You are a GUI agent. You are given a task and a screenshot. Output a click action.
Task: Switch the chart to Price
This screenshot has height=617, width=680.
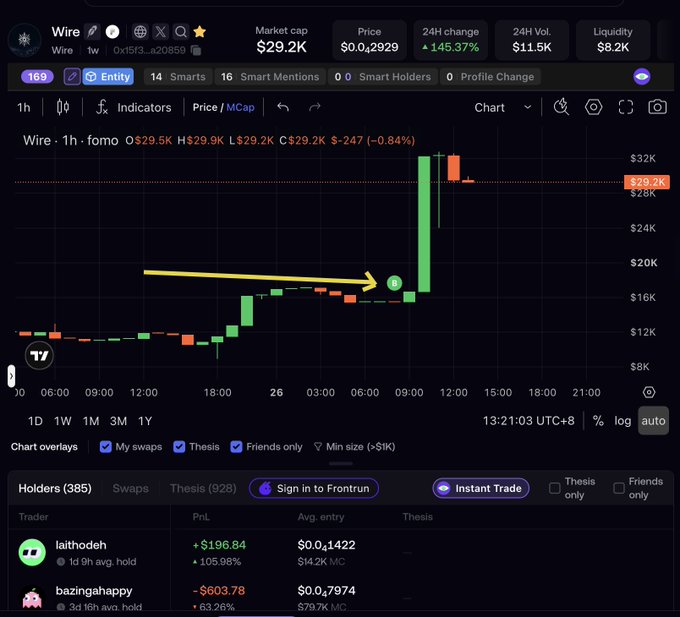tap(205, 107)
